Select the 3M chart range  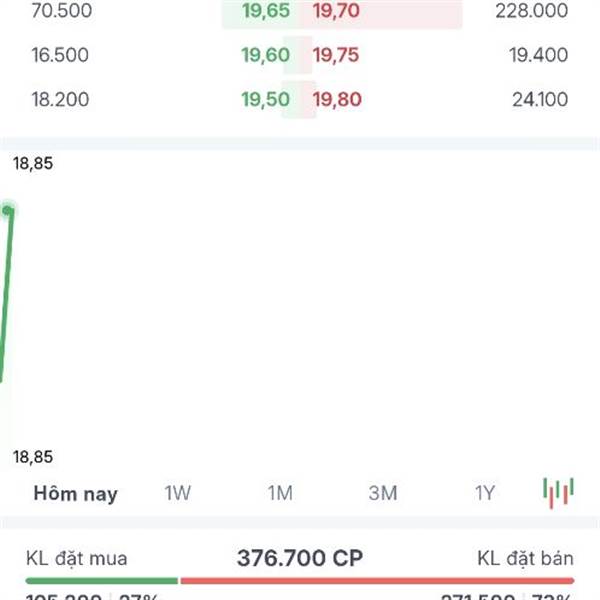click(383, 493)
